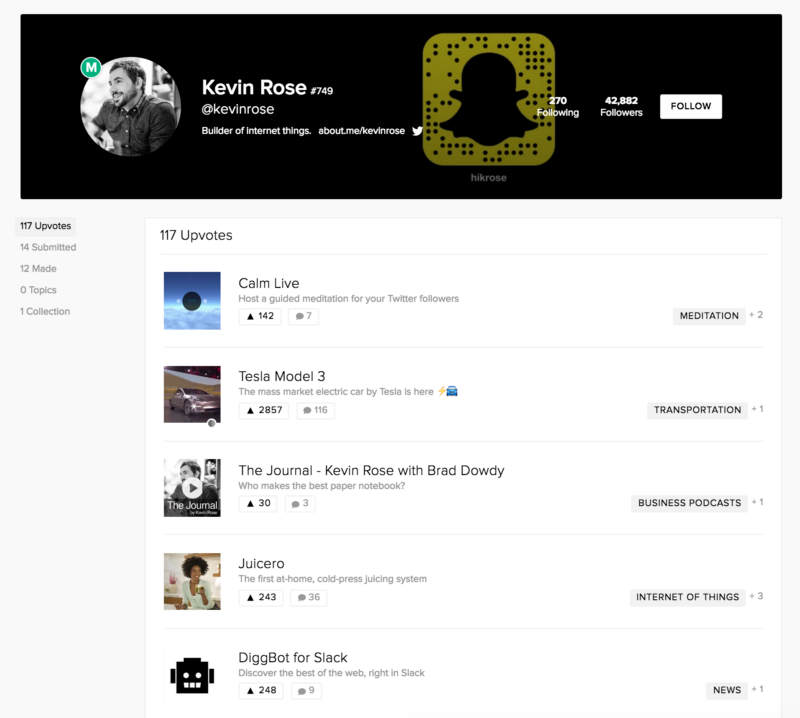Open The Journal - Kevin Rose with Brad Dowdy
Screen dimensions: 800x718
click(x=371, y=471)
